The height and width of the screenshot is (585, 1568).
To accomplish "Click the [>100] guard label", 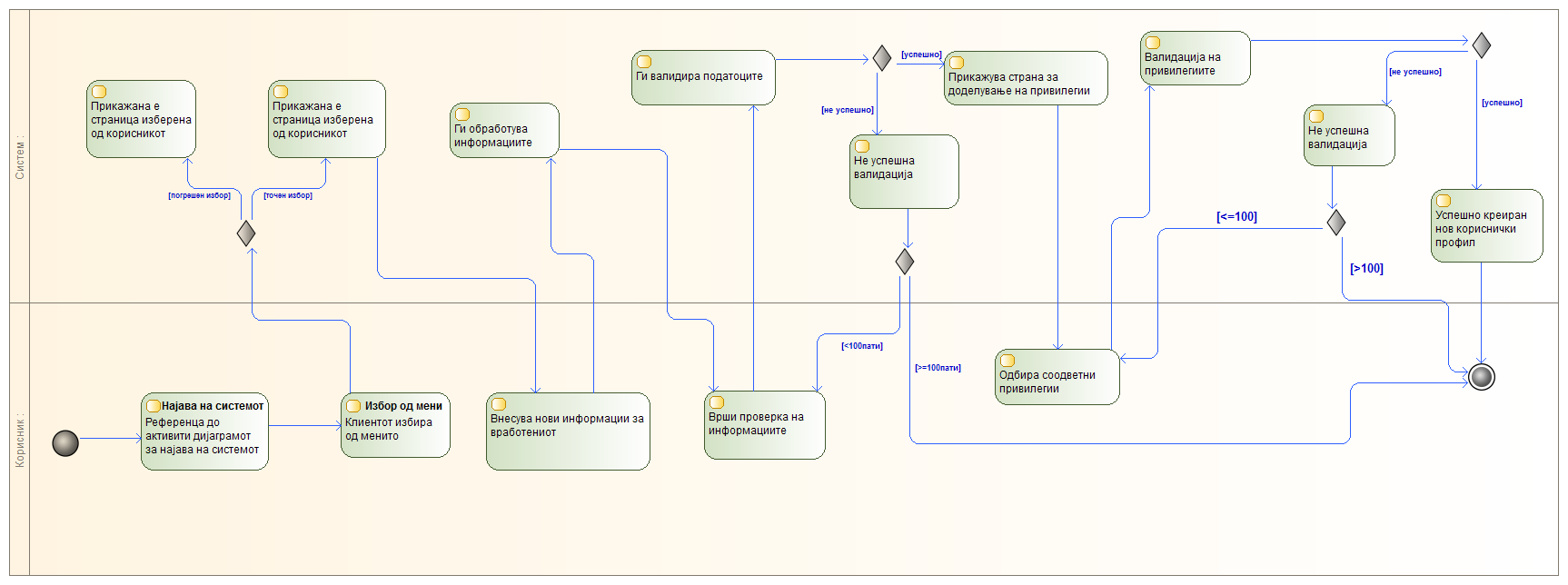I will tap(1366, 269).
